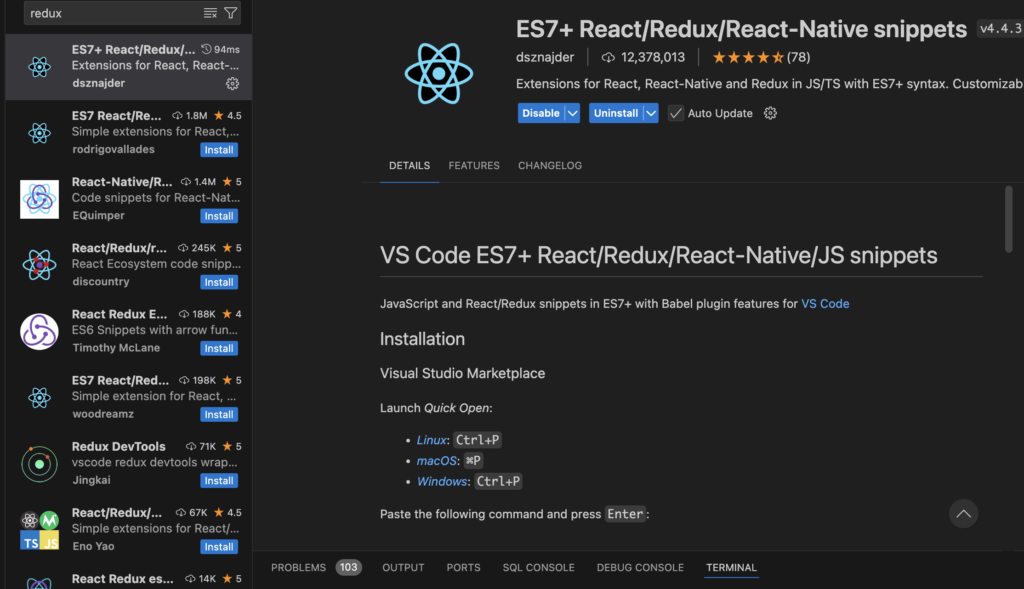The height and width of the screenshot is (589, 1024).
Task: Select the Redux DevTools extension icon
Action: click(39, 463)
